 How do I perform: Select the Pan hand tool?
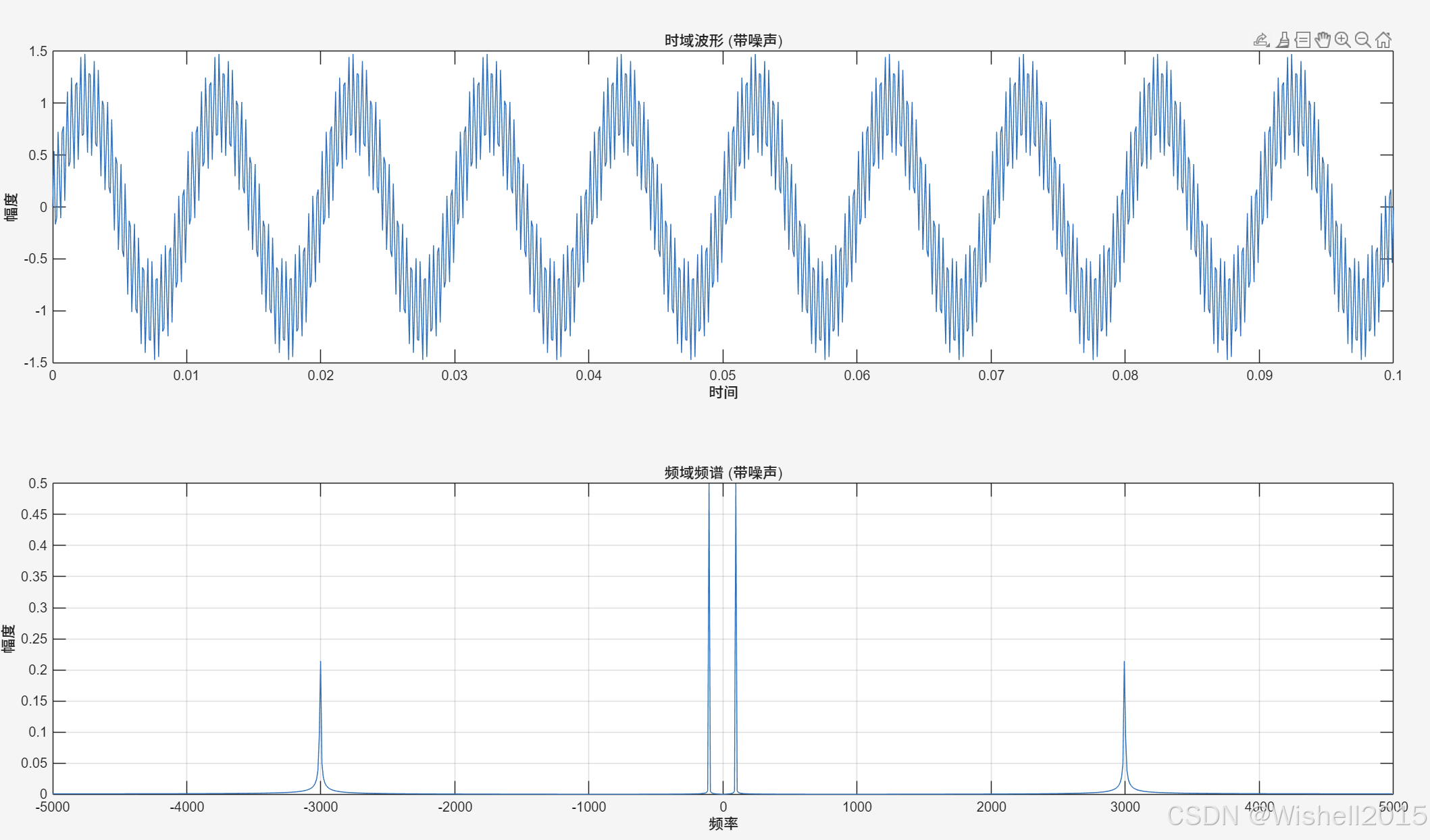(x=1323, y=40)
